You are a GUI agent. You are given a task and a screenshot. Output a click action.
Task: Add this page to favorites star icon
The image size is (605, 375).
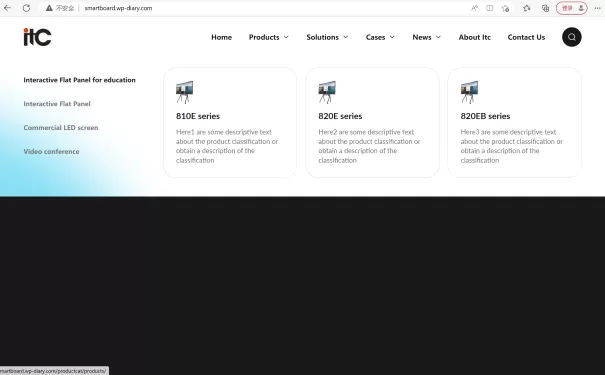(x=505, y=8)
